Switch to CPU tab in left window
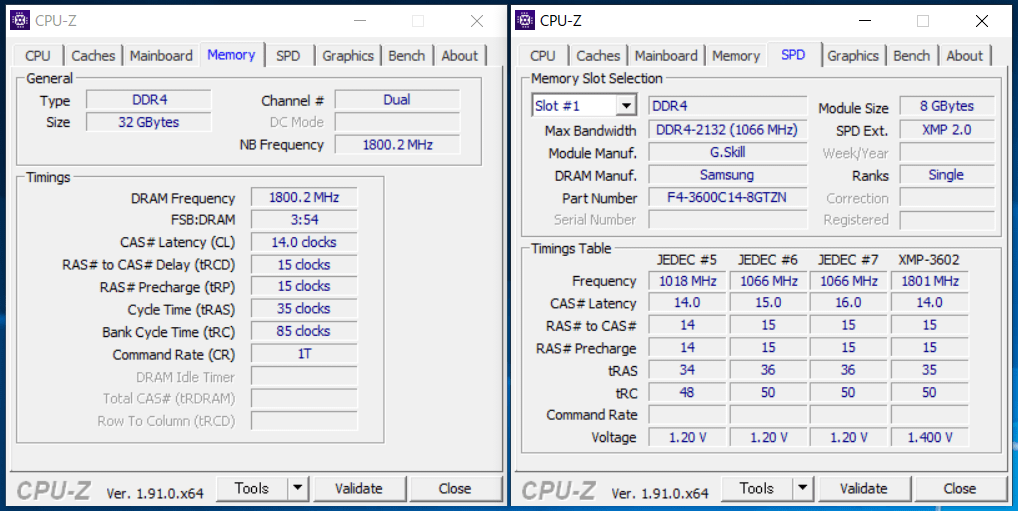This screenshot has height=511, width=1018. [x=38, y=56]
